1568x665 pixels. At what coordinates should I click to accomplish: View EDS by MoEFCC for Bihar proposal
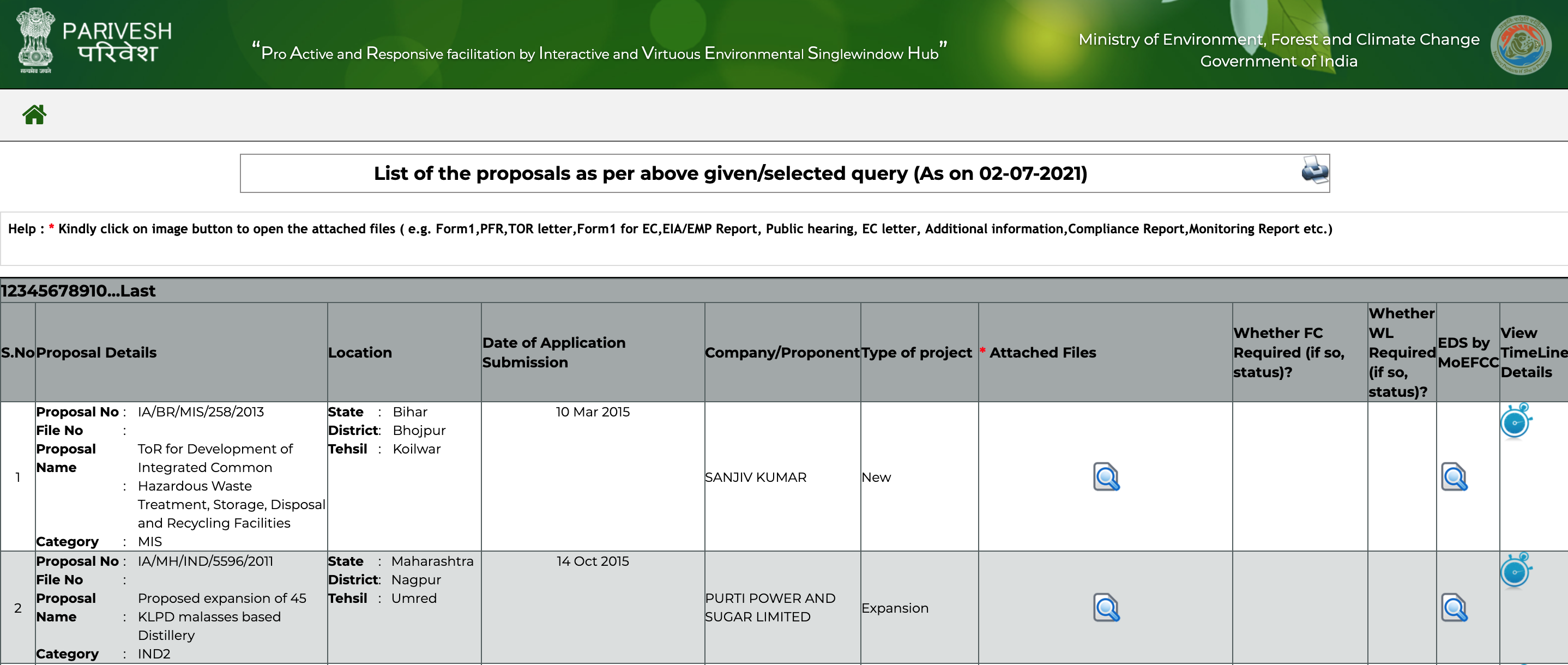[1454, 477]
